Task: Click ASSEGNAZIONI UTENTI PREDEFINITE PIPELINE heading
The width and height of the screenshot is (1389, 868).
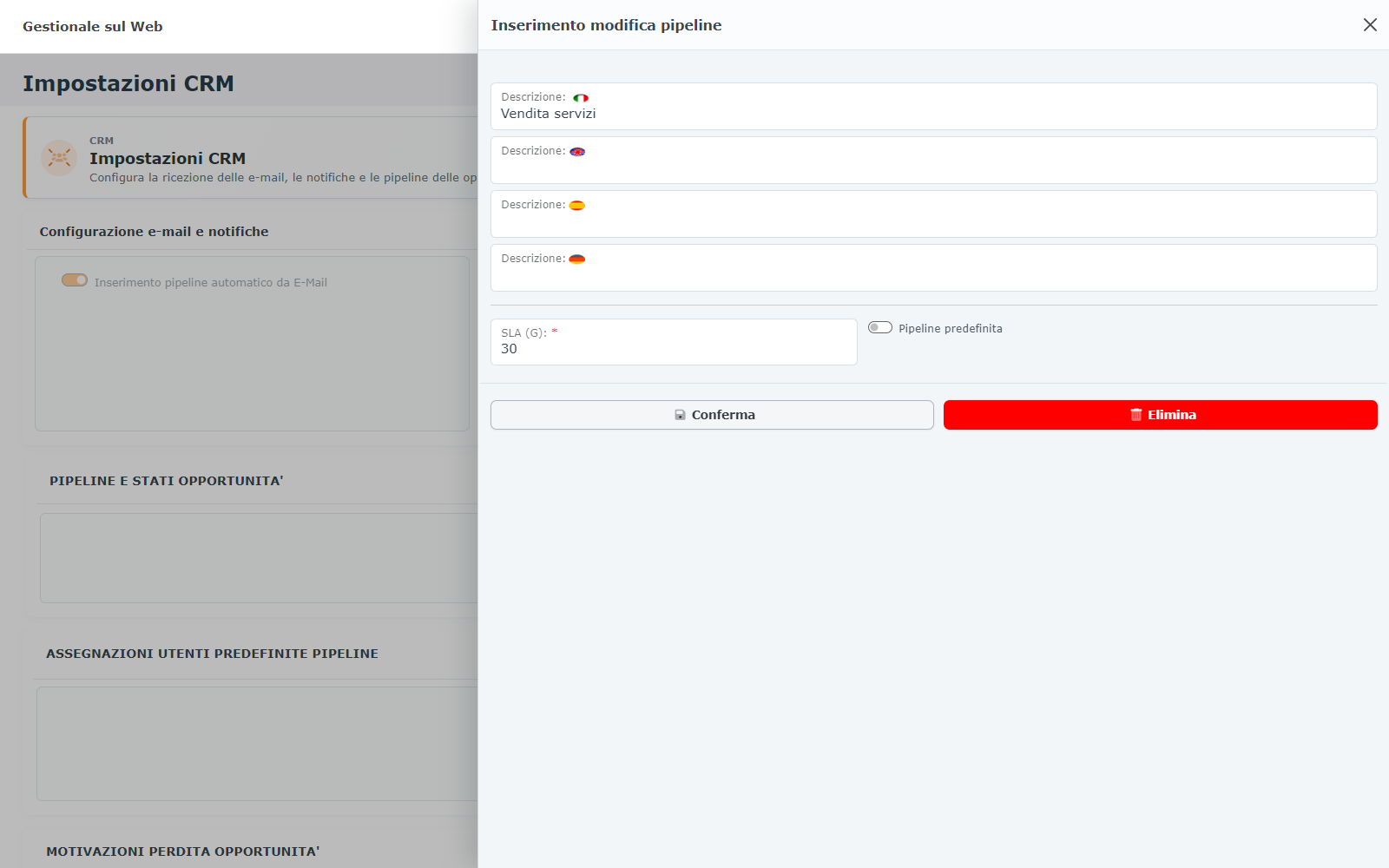Action: pyautogui.click(x=212, y=654)
